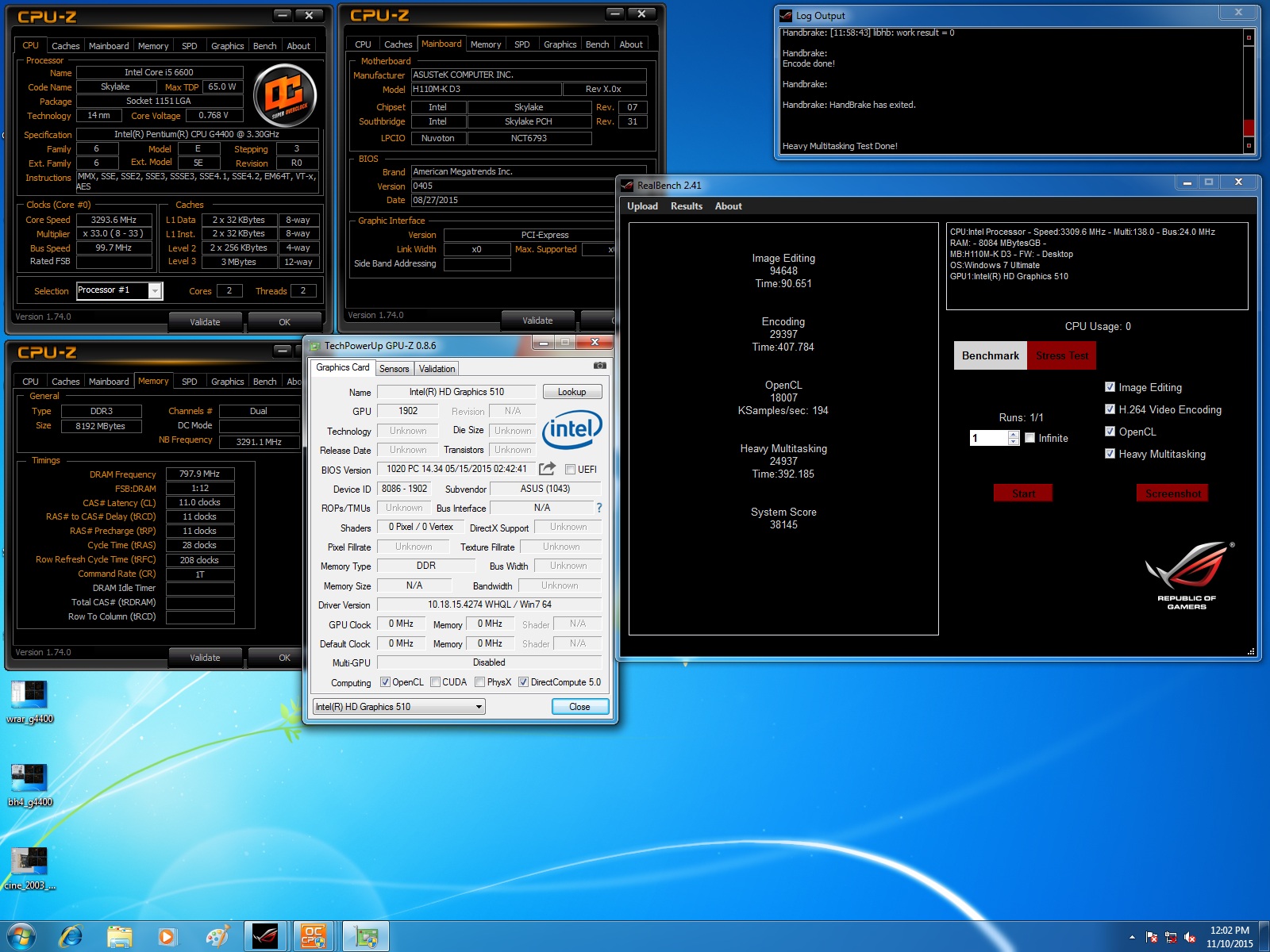This screenshot has width=1270, height=952.
Task: Increase Runs count with up arrow
Action: 1014,434
